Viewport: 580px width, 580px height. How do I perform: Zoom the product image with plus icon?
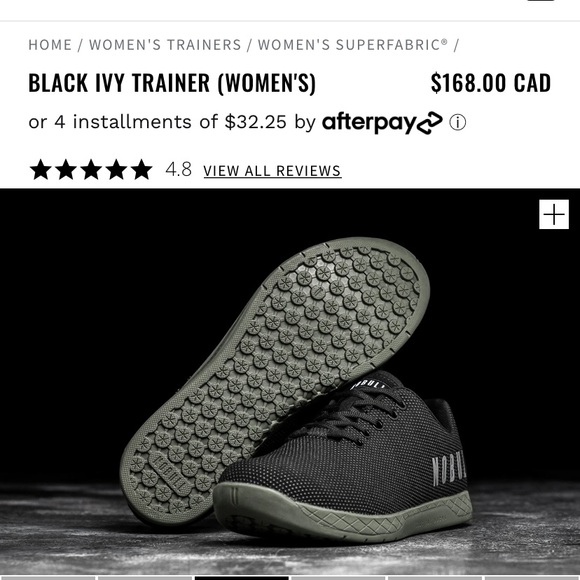[554, 214]
